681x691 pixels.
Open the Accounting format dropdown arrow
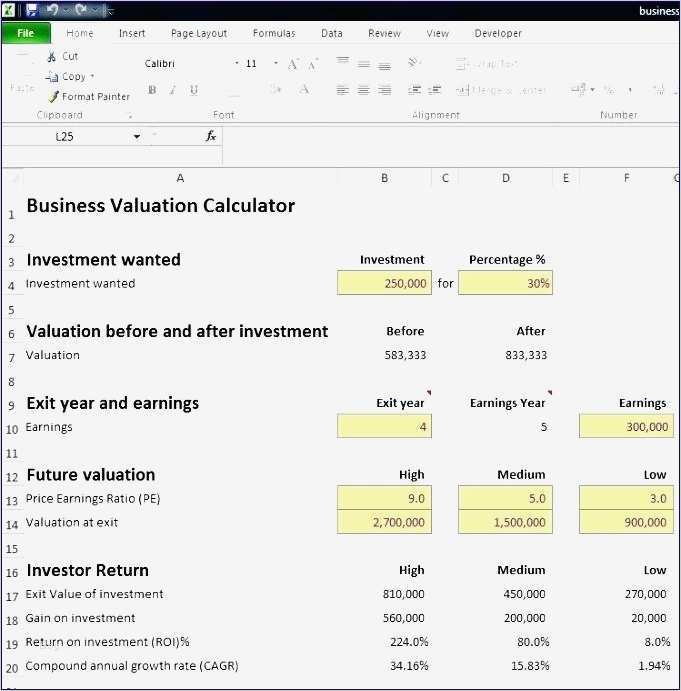click(x=592, y=89)
